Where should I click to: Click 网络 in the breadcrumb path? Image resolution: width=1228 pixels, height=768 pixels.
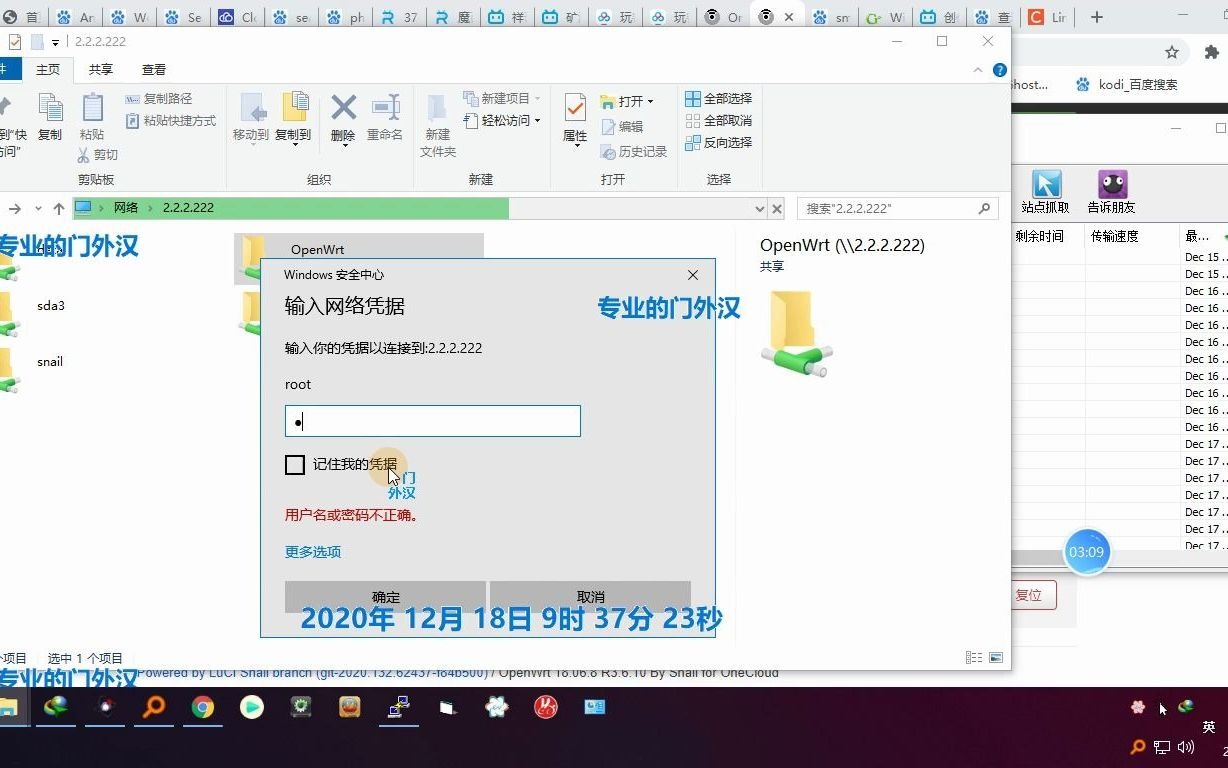[126, 208]
